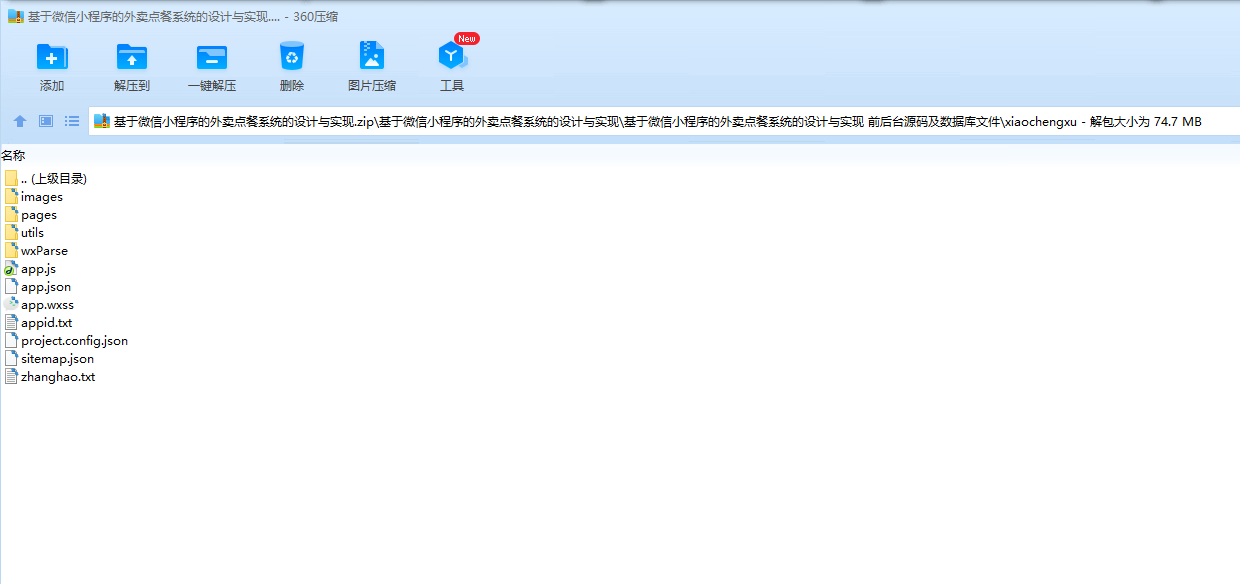Viewport: 1240px width, 584px height.
Task: Select the pages folder icon
Action: (11, 214)
